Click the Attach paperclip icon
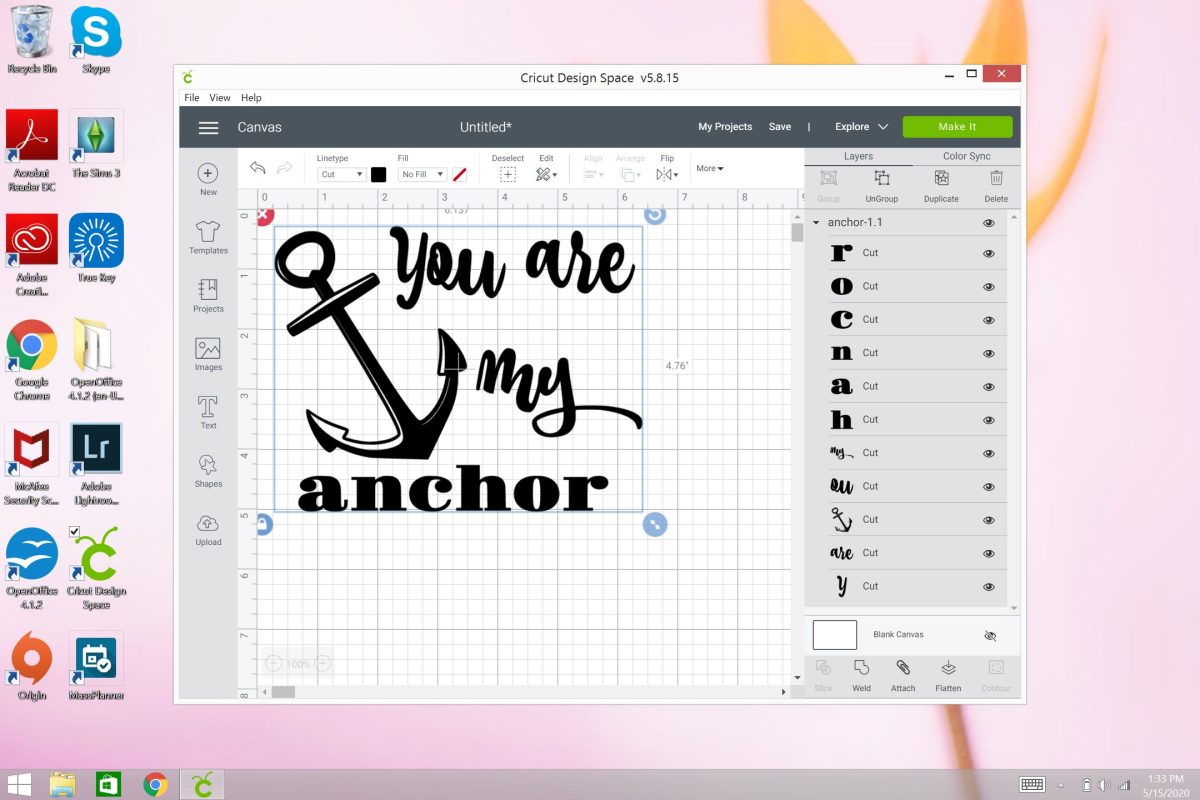The height and width of the screenshot is (800, 1200). [903, 675]
